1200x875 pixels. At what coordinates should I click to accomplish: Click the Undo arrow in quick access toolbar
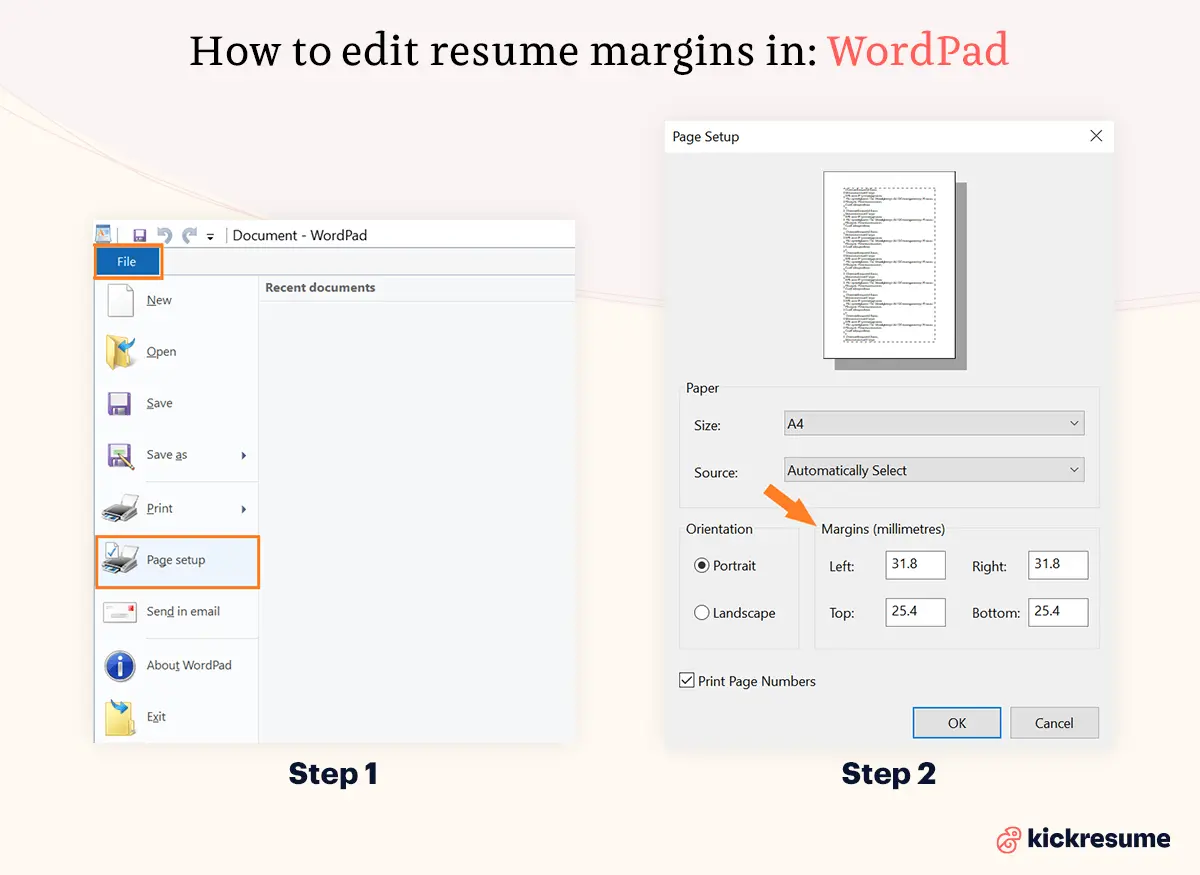click(165, 235)
